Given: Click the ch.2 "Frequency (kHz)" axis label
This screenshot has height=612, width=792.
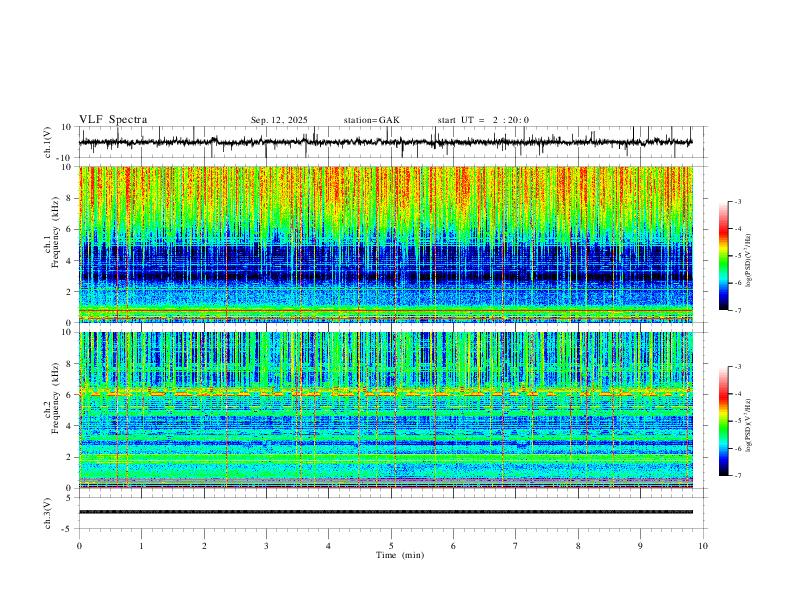Looking at the screenshot, I should 55,397.
